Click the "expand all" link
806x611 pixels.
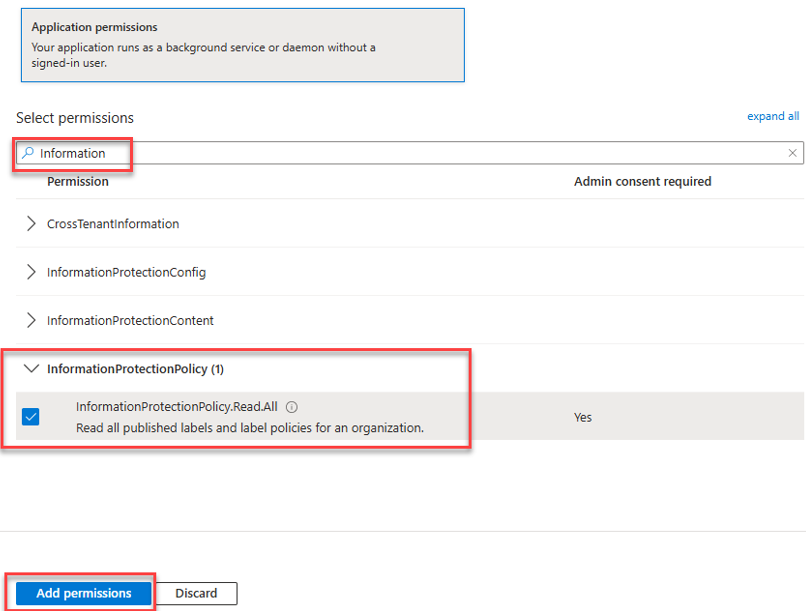point(773,116)
